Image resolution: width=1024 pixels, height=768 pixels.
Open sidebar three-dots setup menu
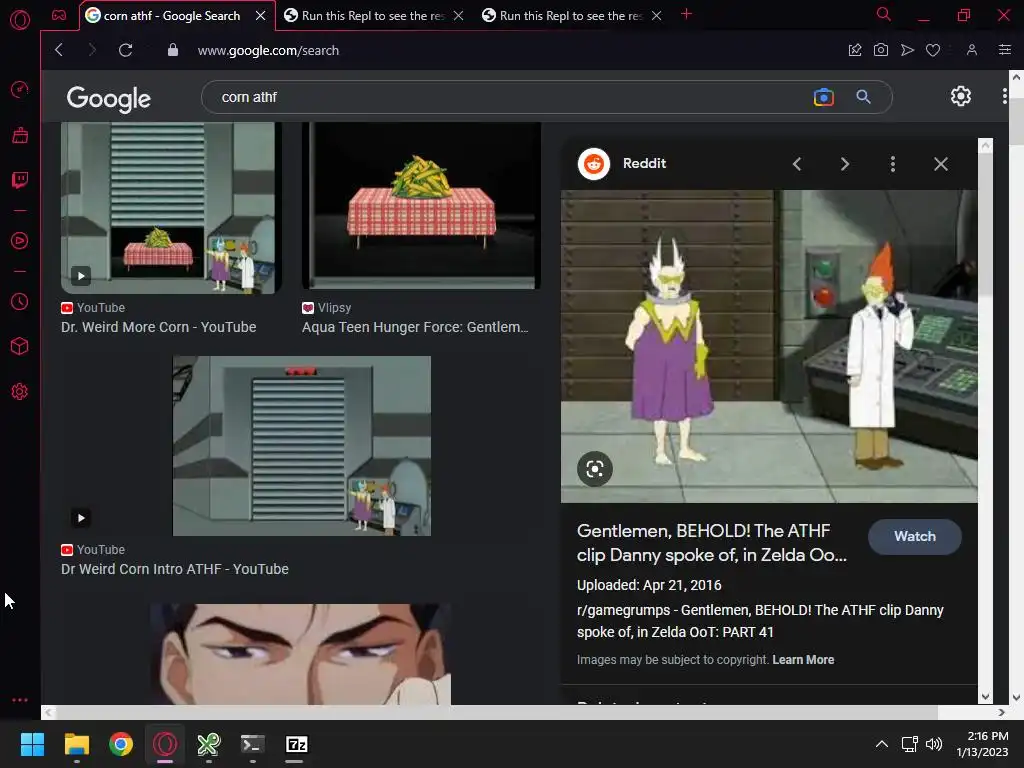tap(20, 699)
